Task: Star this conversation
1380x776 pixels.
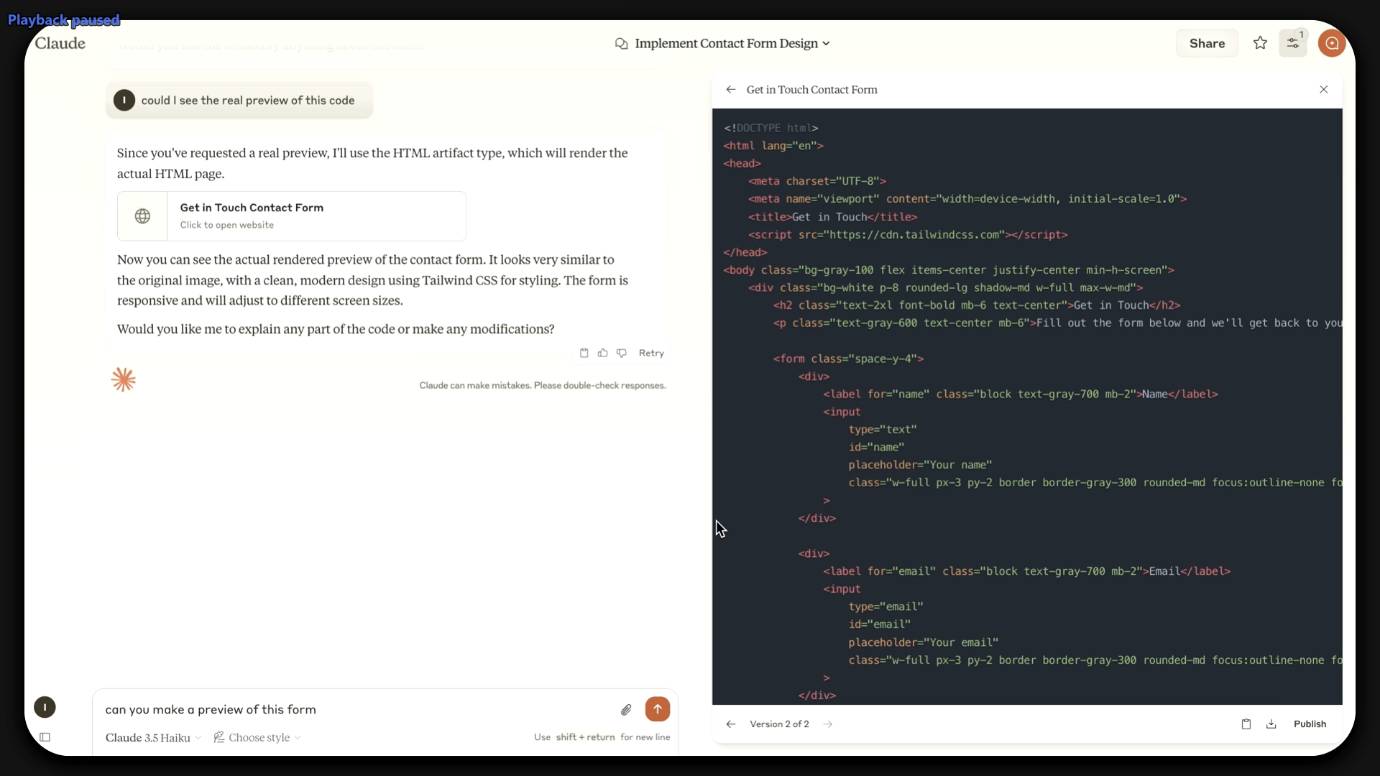Action: pyautogui.click(x=1260, y=43)
